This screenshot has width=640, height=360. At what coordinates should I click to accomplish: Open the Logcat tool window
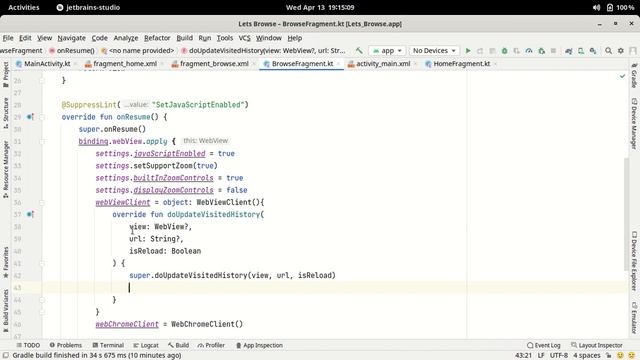coord(146,345)
